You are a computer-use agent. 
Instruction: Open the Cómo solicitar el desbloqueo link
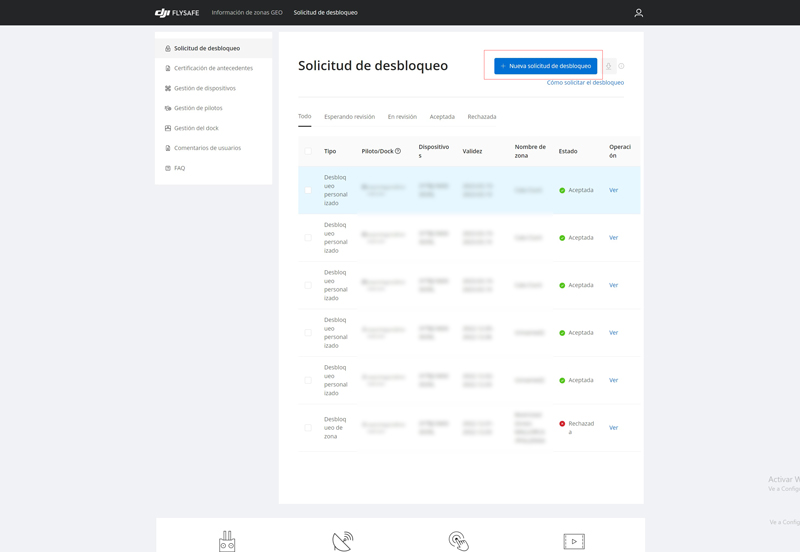(x=585, y=83)
